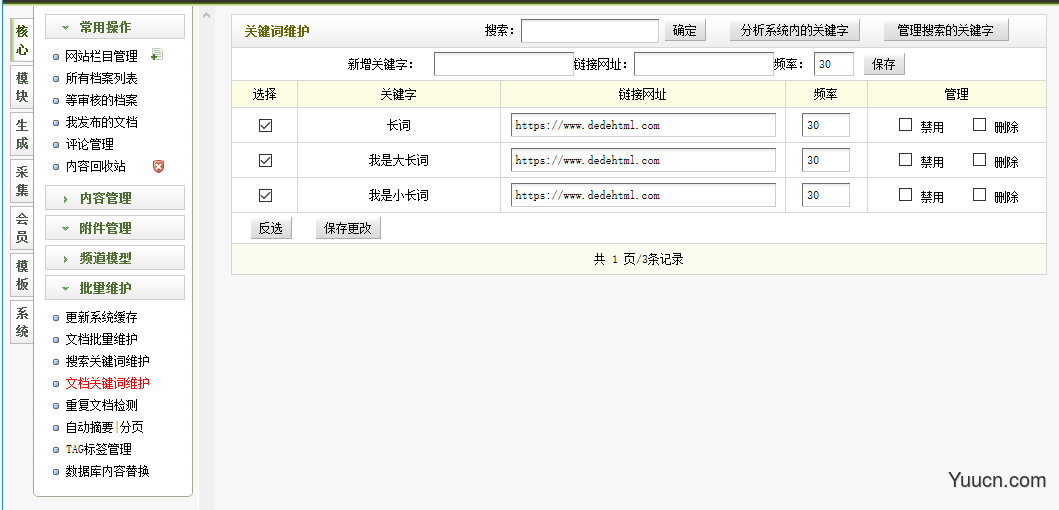1059x510 pixels.
Task: Click 管理搜索的关键字 button
Action: tap(945, 31)
